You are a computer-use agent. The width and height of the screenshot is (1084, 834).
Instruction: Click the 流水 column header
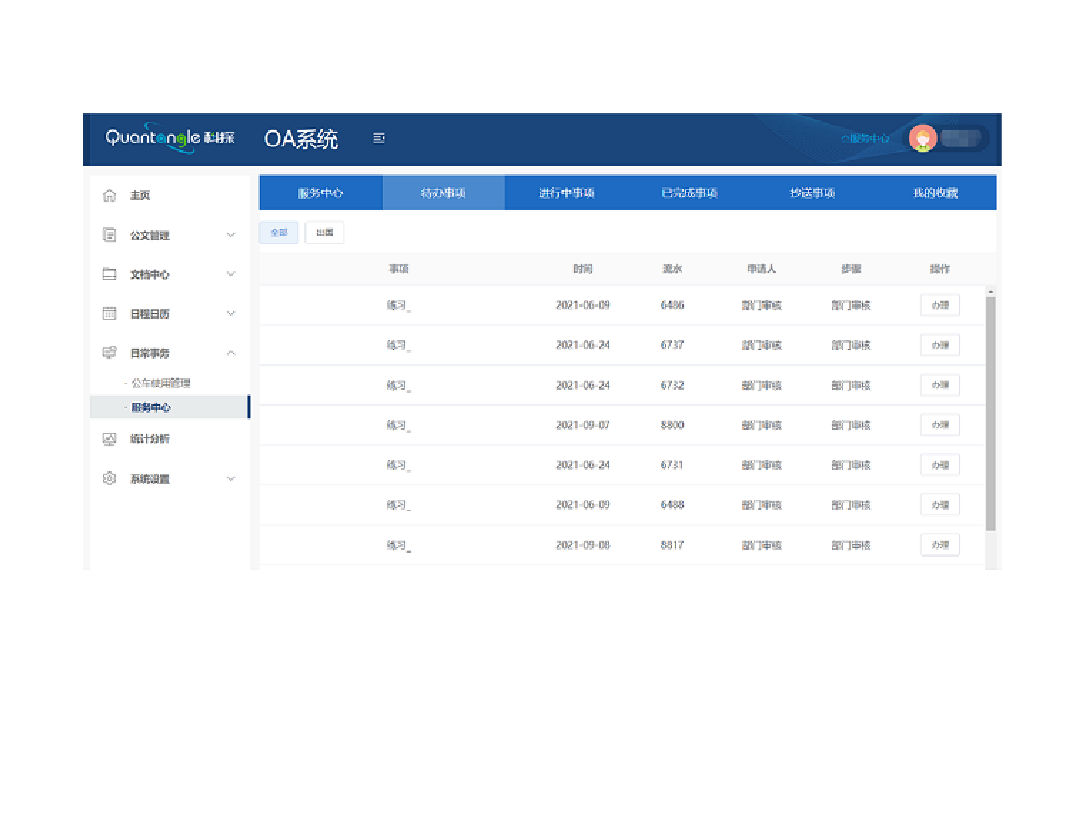click(x=672, y=269)
